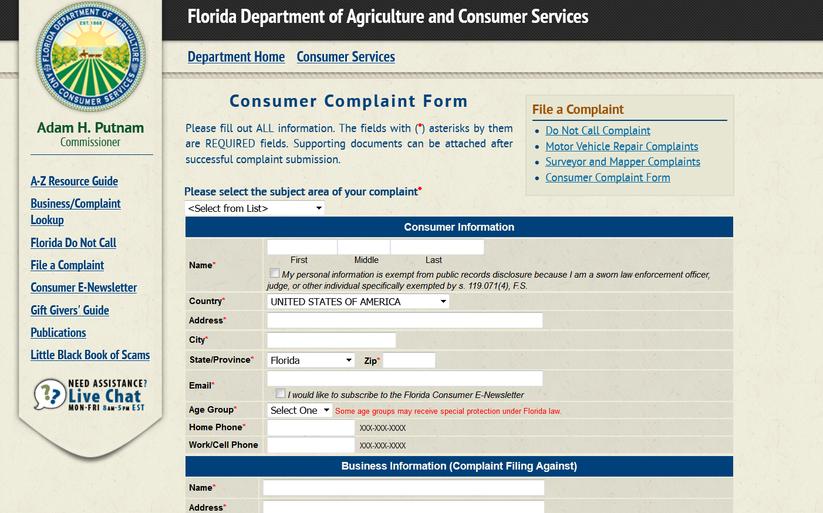Viewport: 823px width, 513px height.
Task: Open the A-Z Resource Guide sidebar link
Action: (x=74, y=181)
